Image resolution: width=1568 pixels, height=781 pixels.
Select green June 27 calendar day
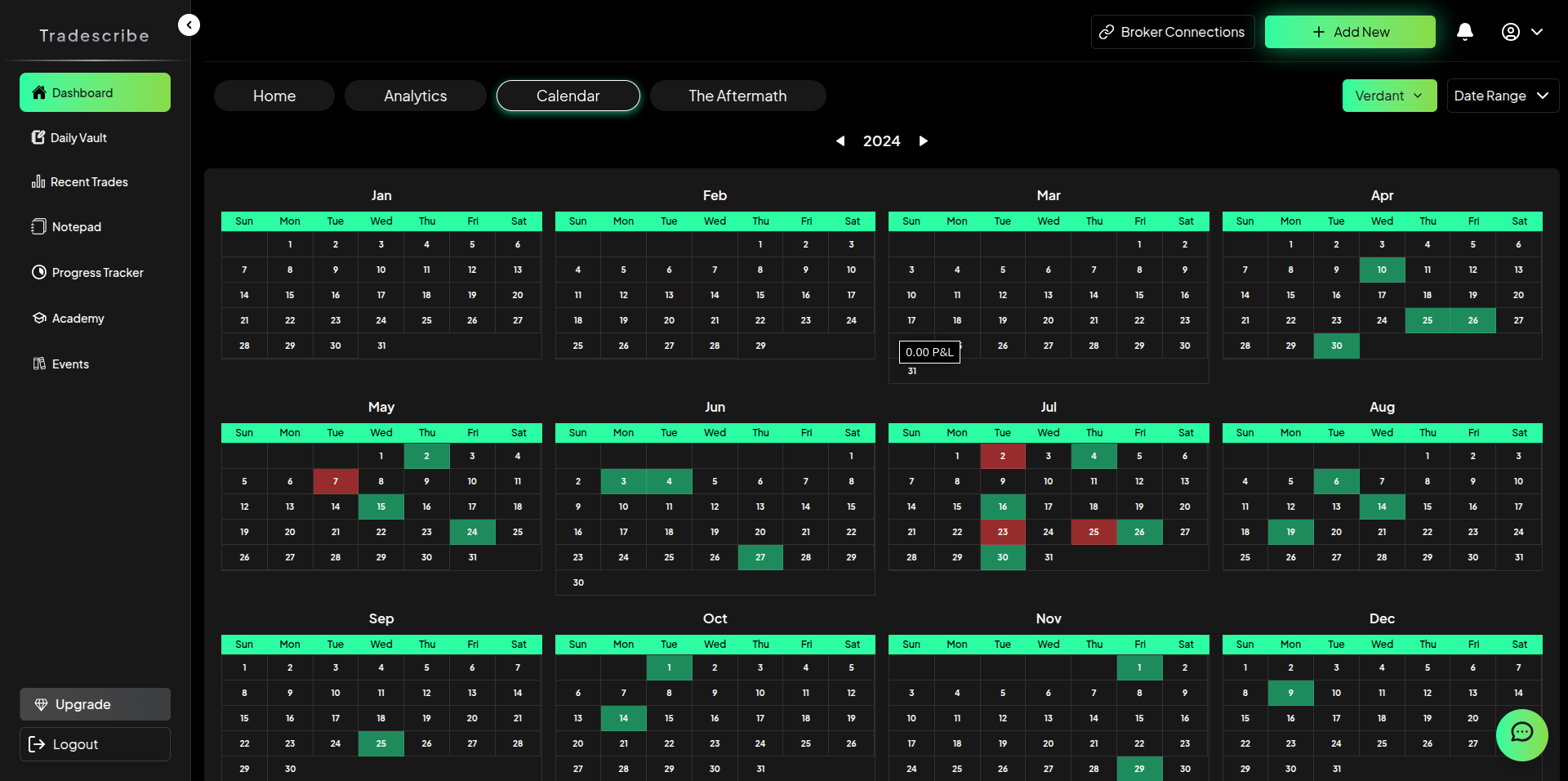[760, 557]
